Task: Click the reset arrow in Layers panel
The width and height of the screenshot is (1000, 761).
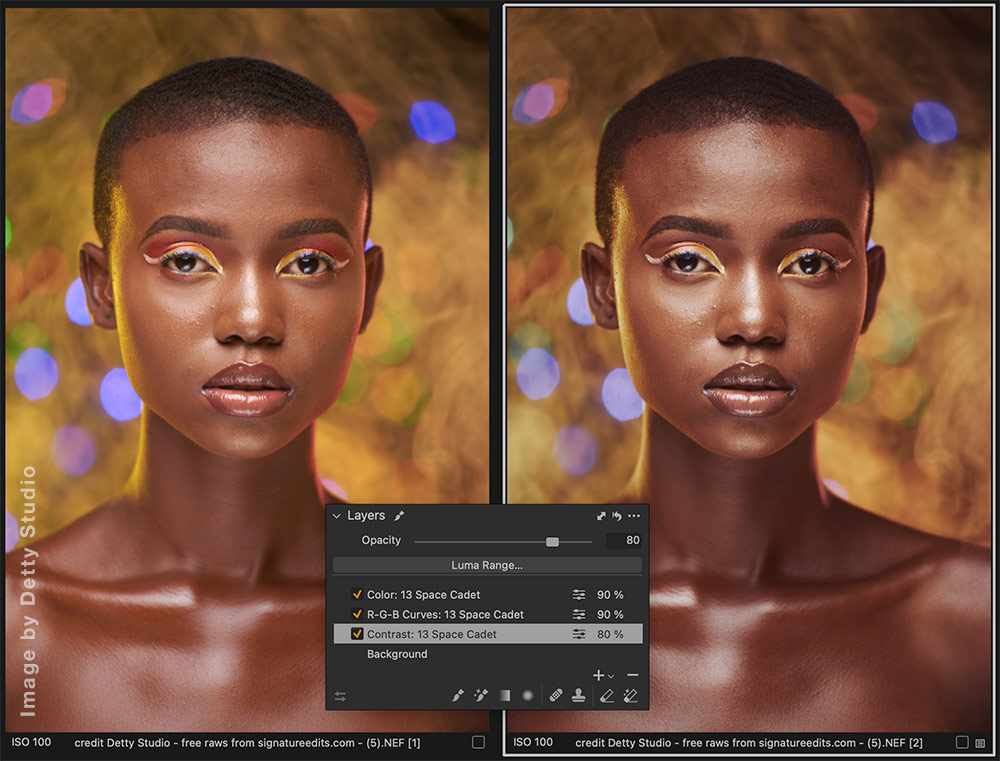Action: pyautogui.click(x=617, y=516)
